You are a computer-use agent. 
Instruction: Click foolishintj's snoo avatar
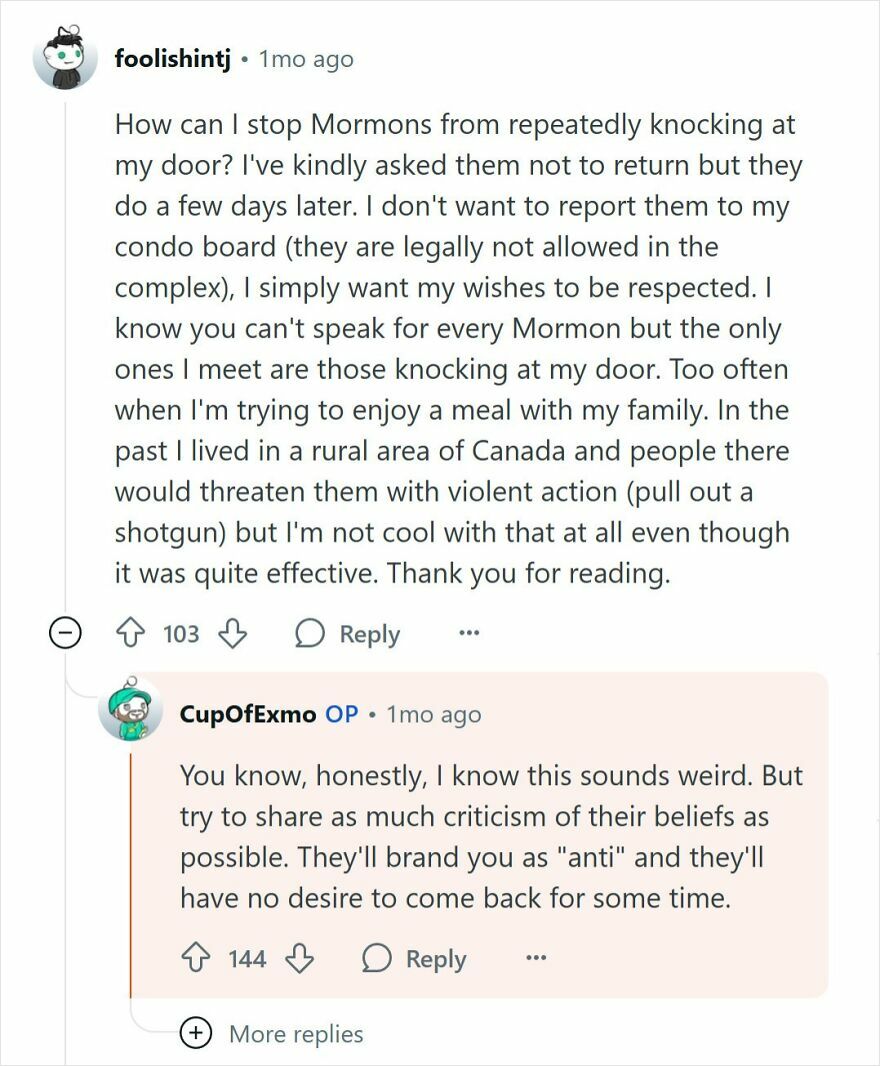[67, 58]
